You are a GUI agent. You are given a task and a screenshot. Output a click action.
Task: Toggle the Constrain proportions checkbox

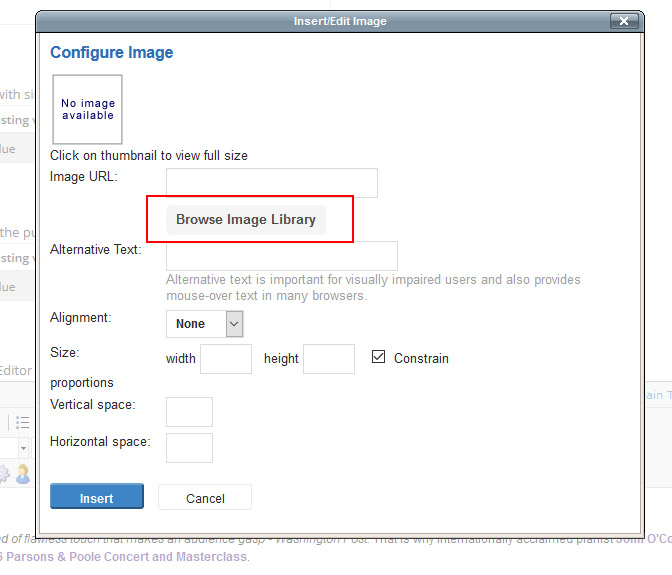378,357
